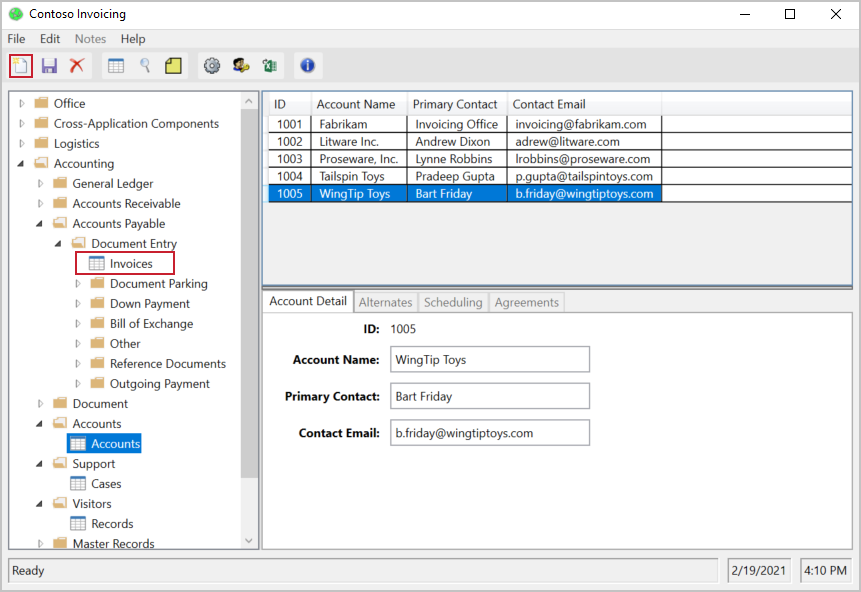Viewport: 861px width, 592px height.
Task: Switch to the Scheduling tab
Action: pos(453,302)
